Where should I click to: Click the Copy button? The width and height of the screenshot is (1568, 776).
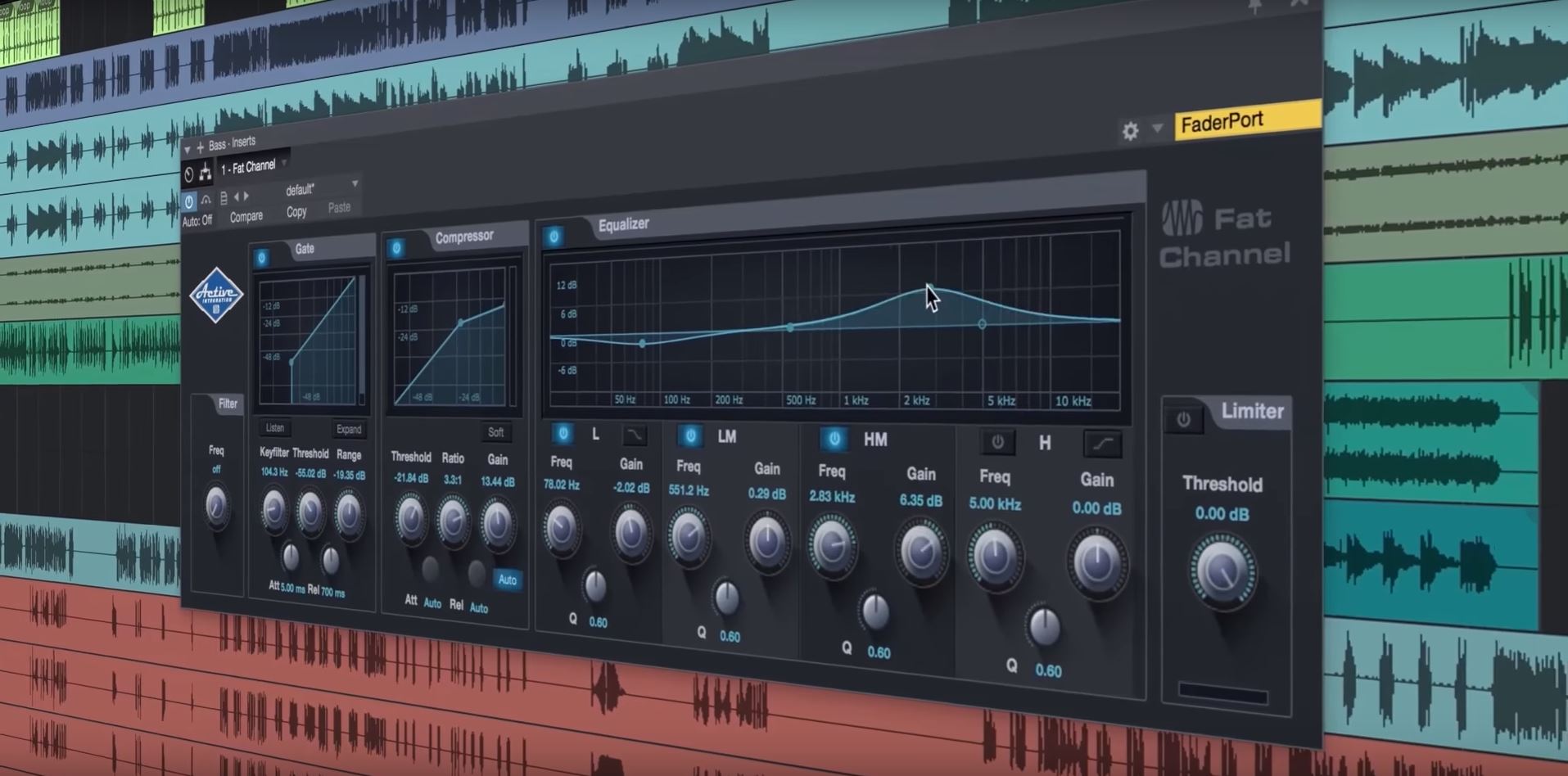point(296,212)
